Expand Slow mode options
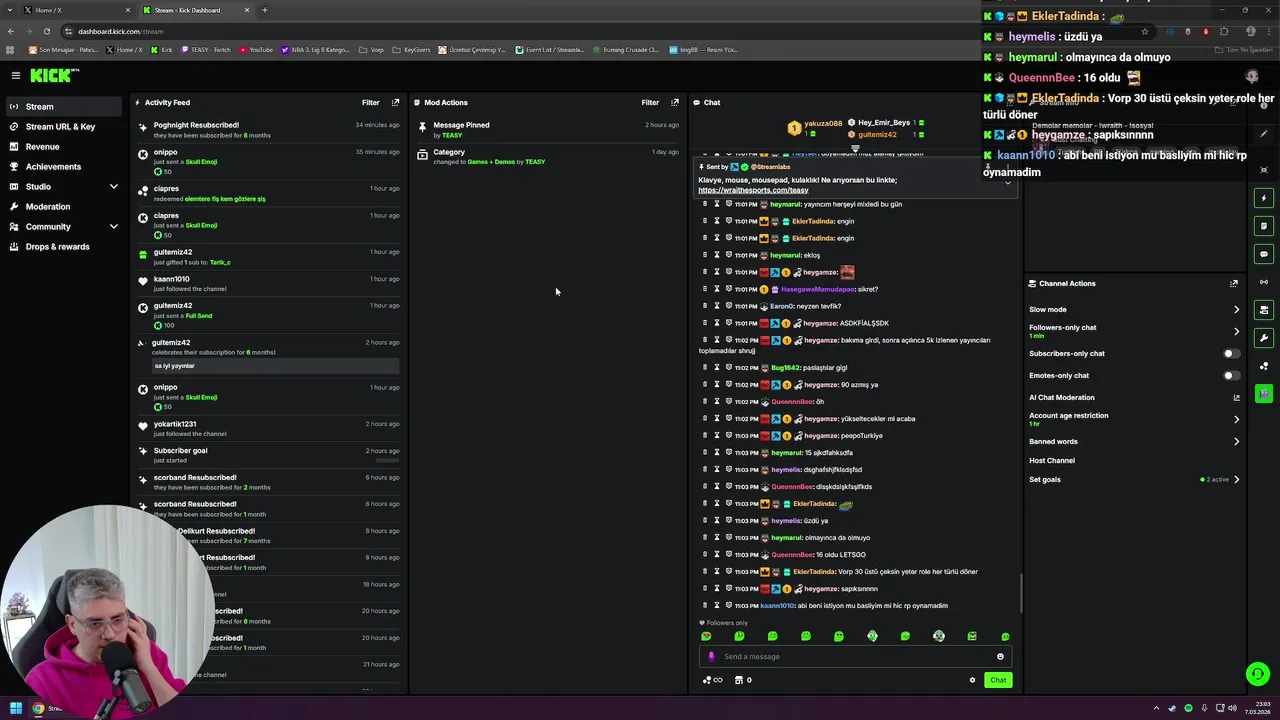This screenshot has height=720, width=1280. point(1236,310)
